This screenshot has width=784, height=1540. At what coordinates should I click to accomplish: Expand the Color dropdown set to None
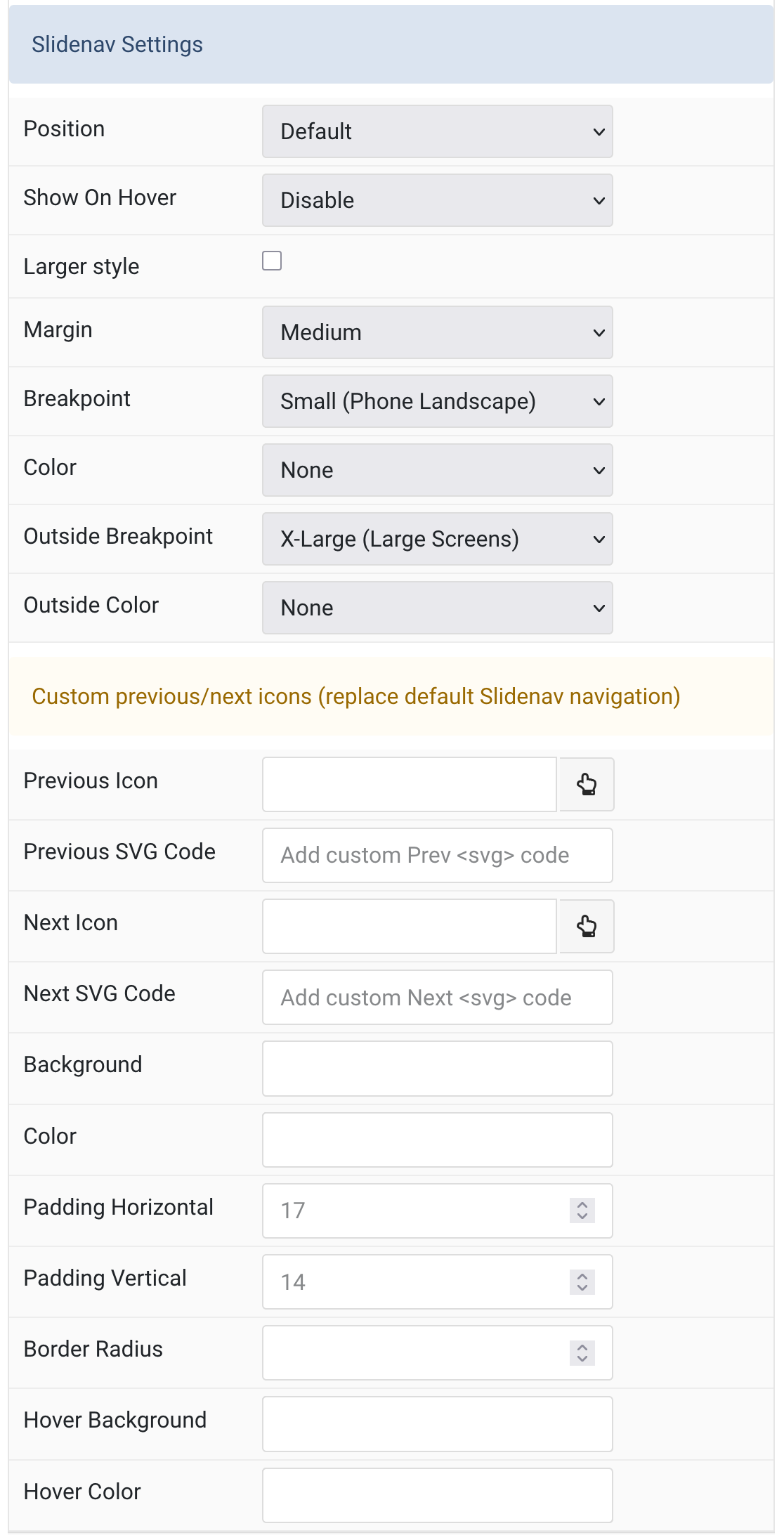pos(437,470)
